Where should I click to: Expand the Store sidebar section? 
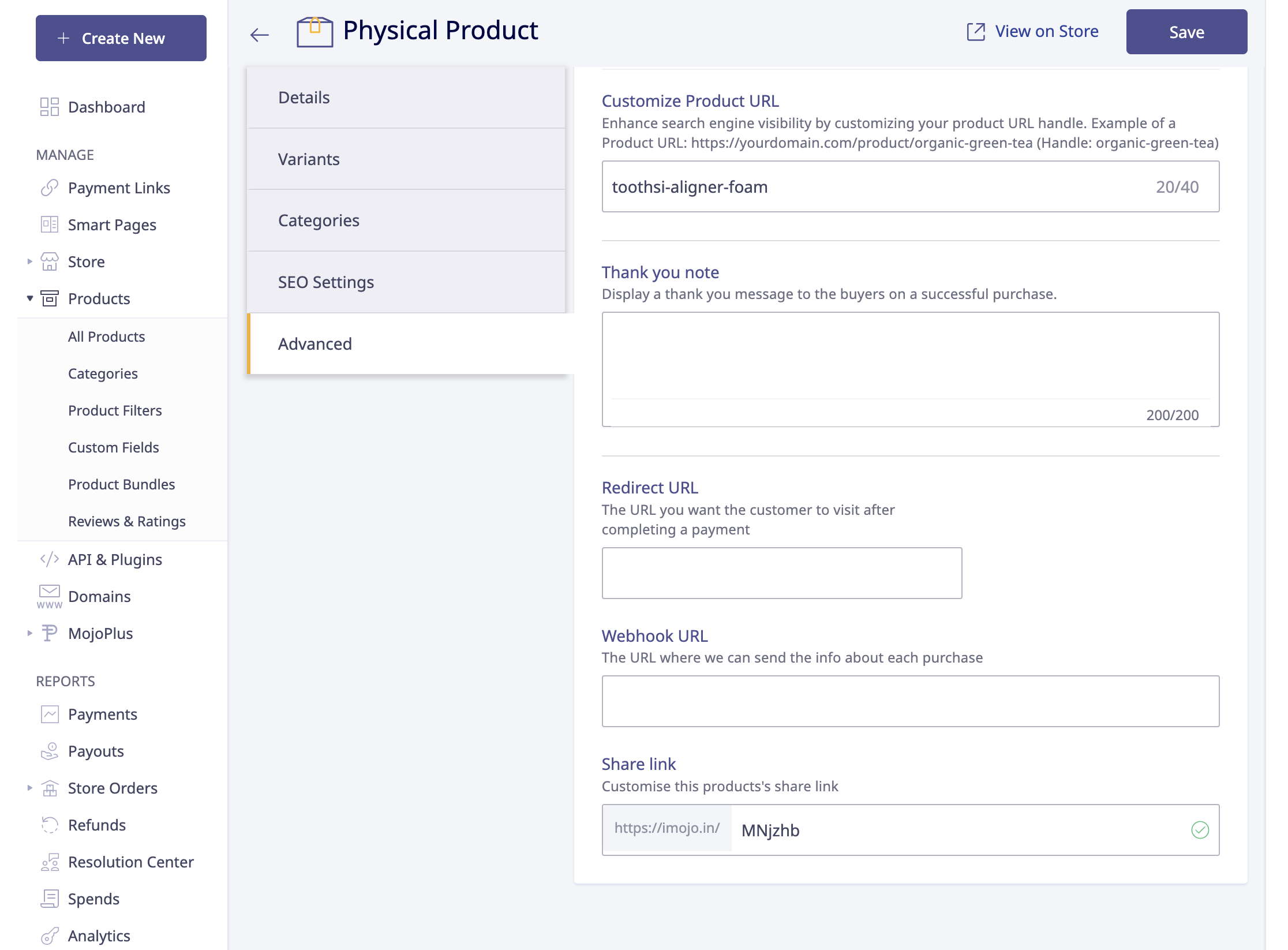pos(29,261)
